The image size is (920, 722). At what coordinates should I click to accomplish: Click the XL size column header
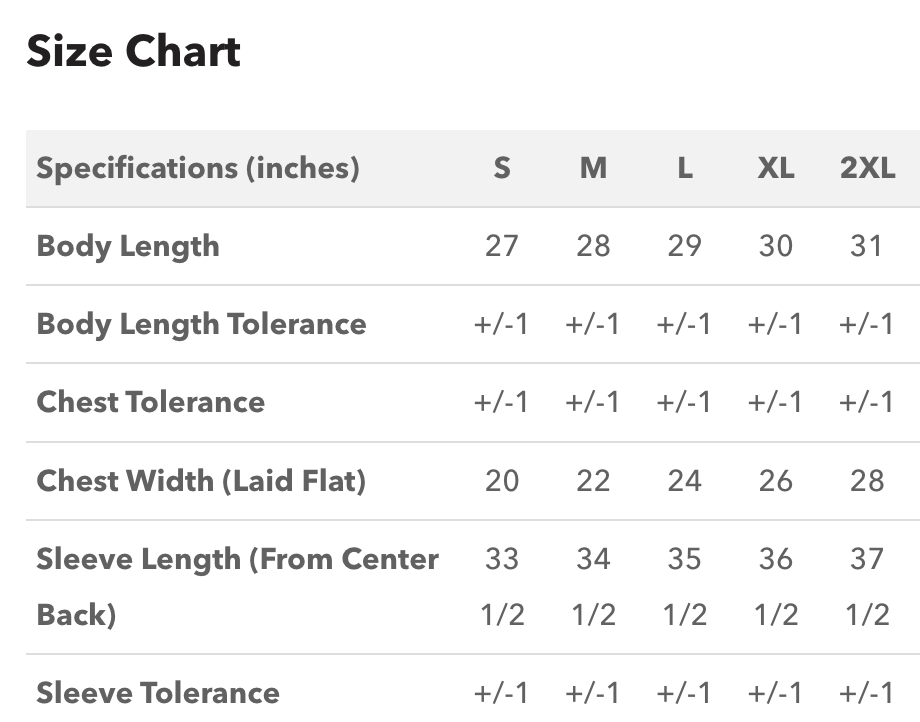(776, 168)
